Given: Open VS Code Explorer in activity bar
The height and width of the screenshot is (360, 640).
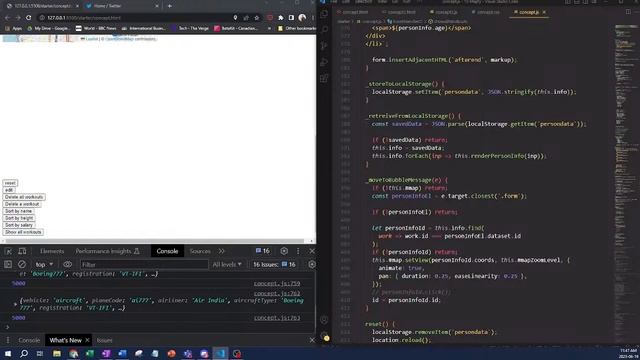Looking at the screenshot, I should pos(324,13).
